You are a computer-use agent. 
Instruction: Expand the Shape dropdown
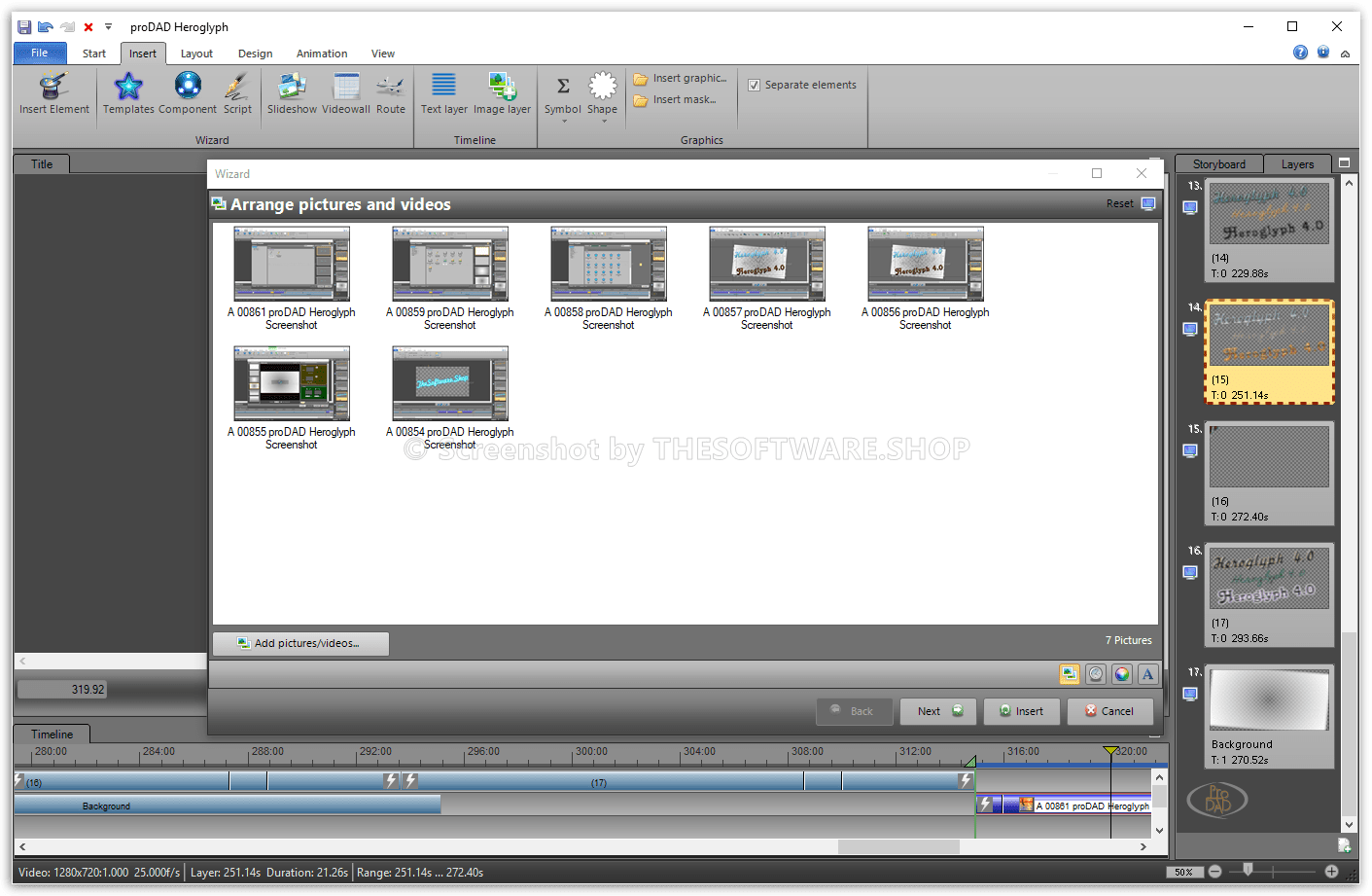pyautogui.click(x=603, y=121)
